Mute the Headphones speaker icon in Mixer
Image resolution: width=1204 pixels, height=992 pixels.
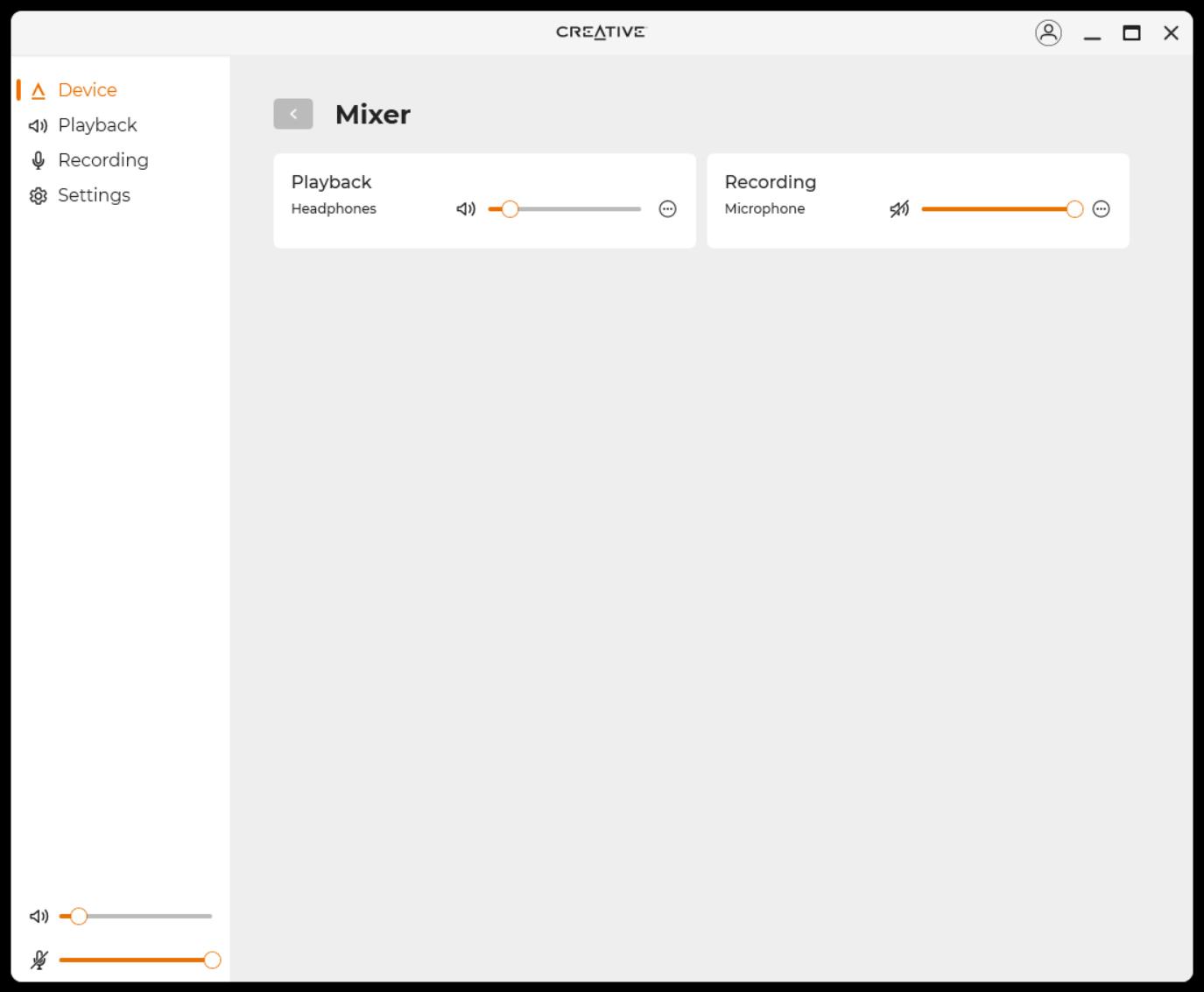click(466, 209)
